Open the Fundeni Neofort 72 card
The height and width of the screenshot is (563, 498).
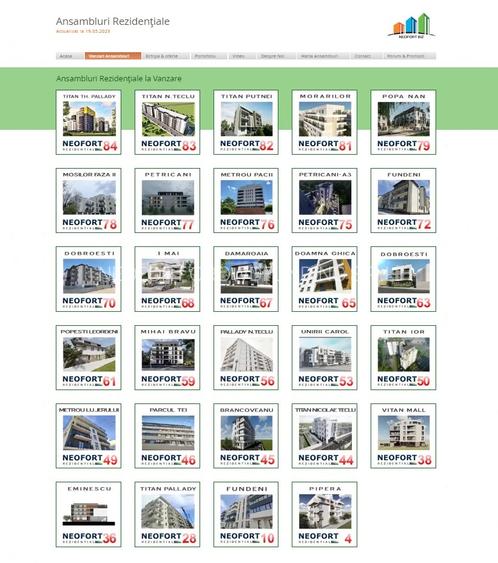point(403,201)
